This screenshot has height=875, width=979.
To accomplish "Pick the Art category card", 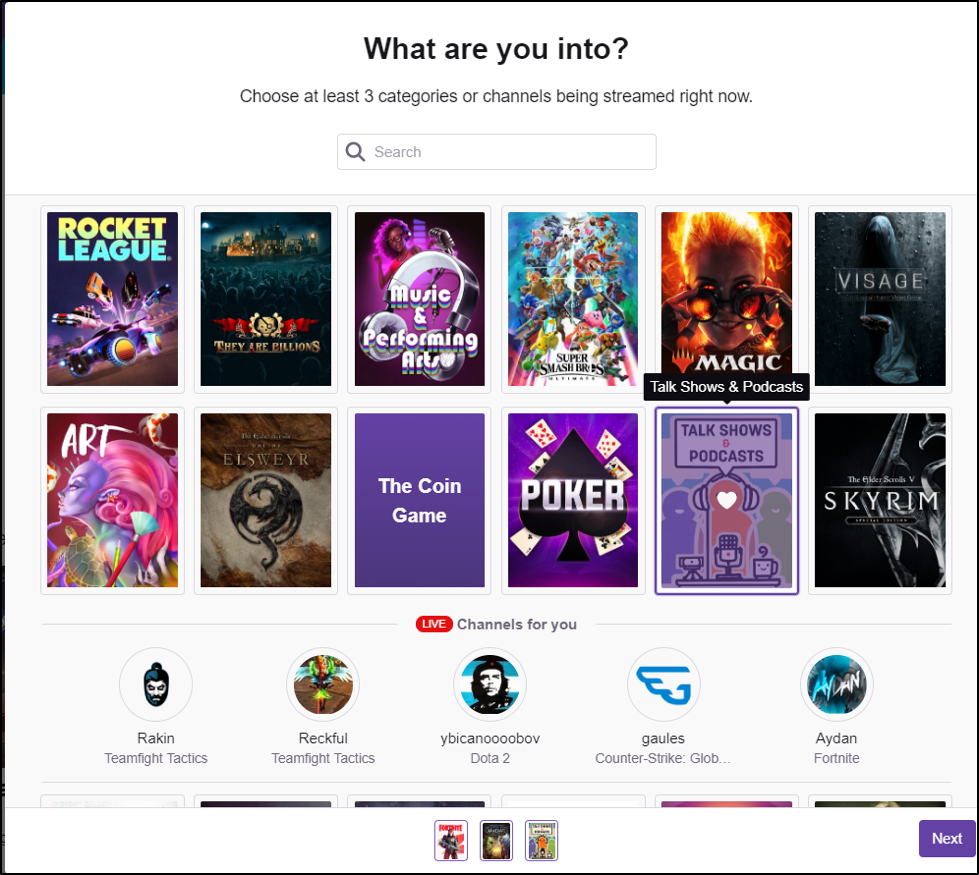I will tap(112, 500).
